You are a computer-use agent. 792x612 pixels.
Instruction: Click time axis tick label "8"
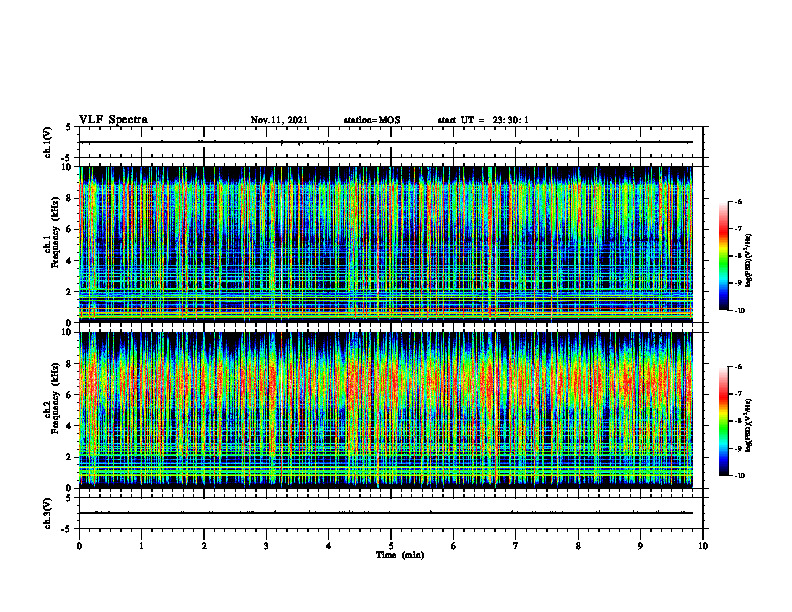pos(578,546)
